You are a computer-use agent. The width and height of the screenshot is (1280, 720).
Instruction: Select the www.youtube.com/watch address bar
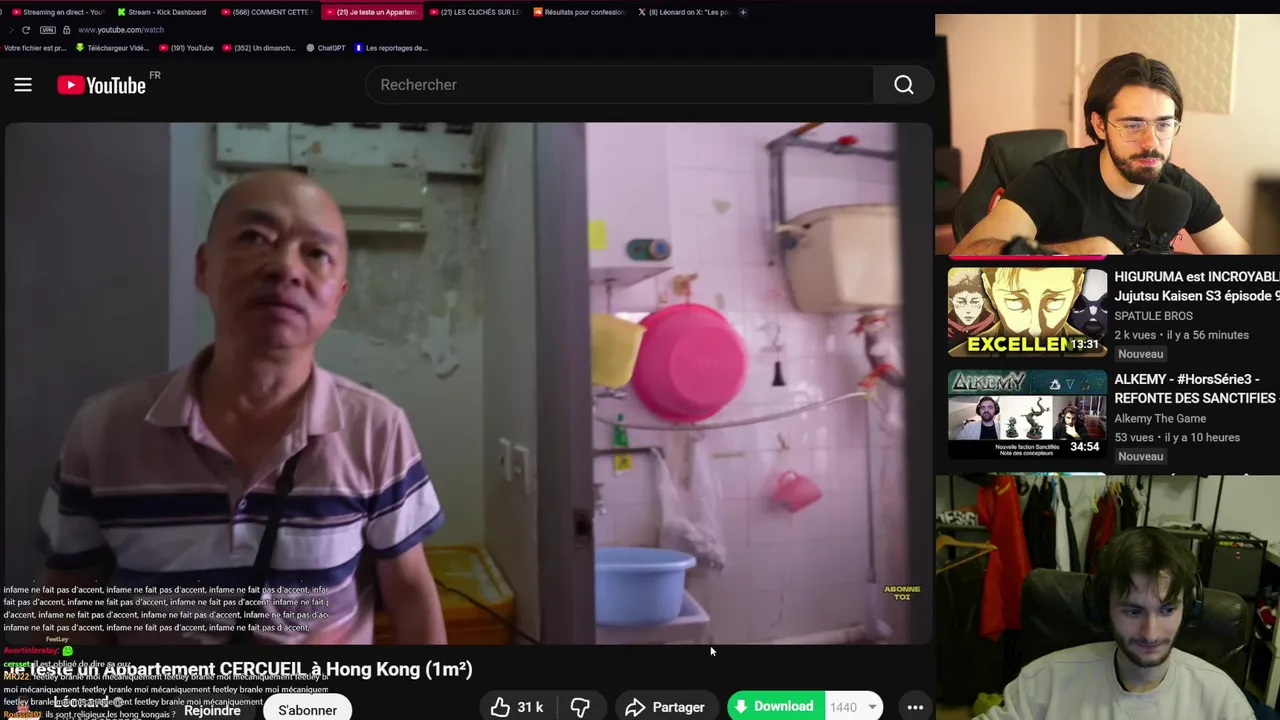121,30
